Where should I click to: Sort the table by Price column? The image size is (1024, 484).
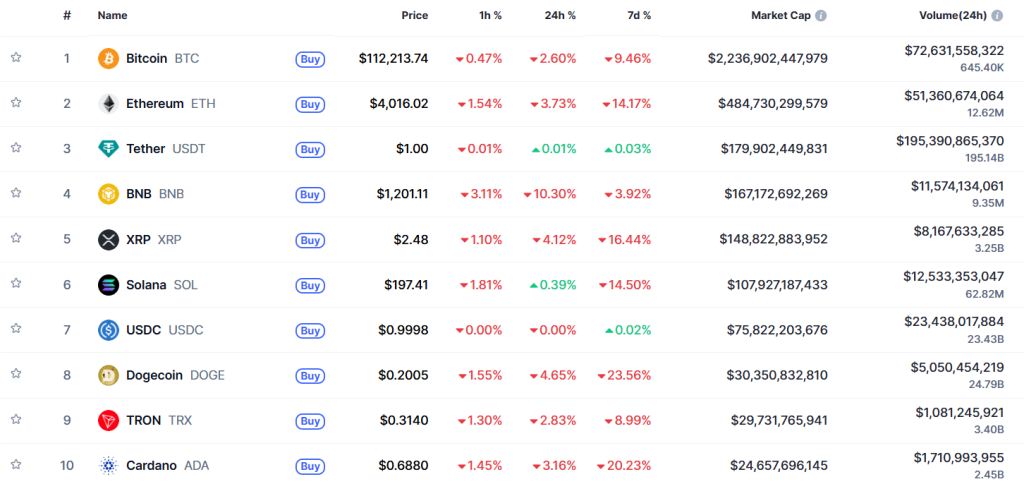[x=414, y=16]
